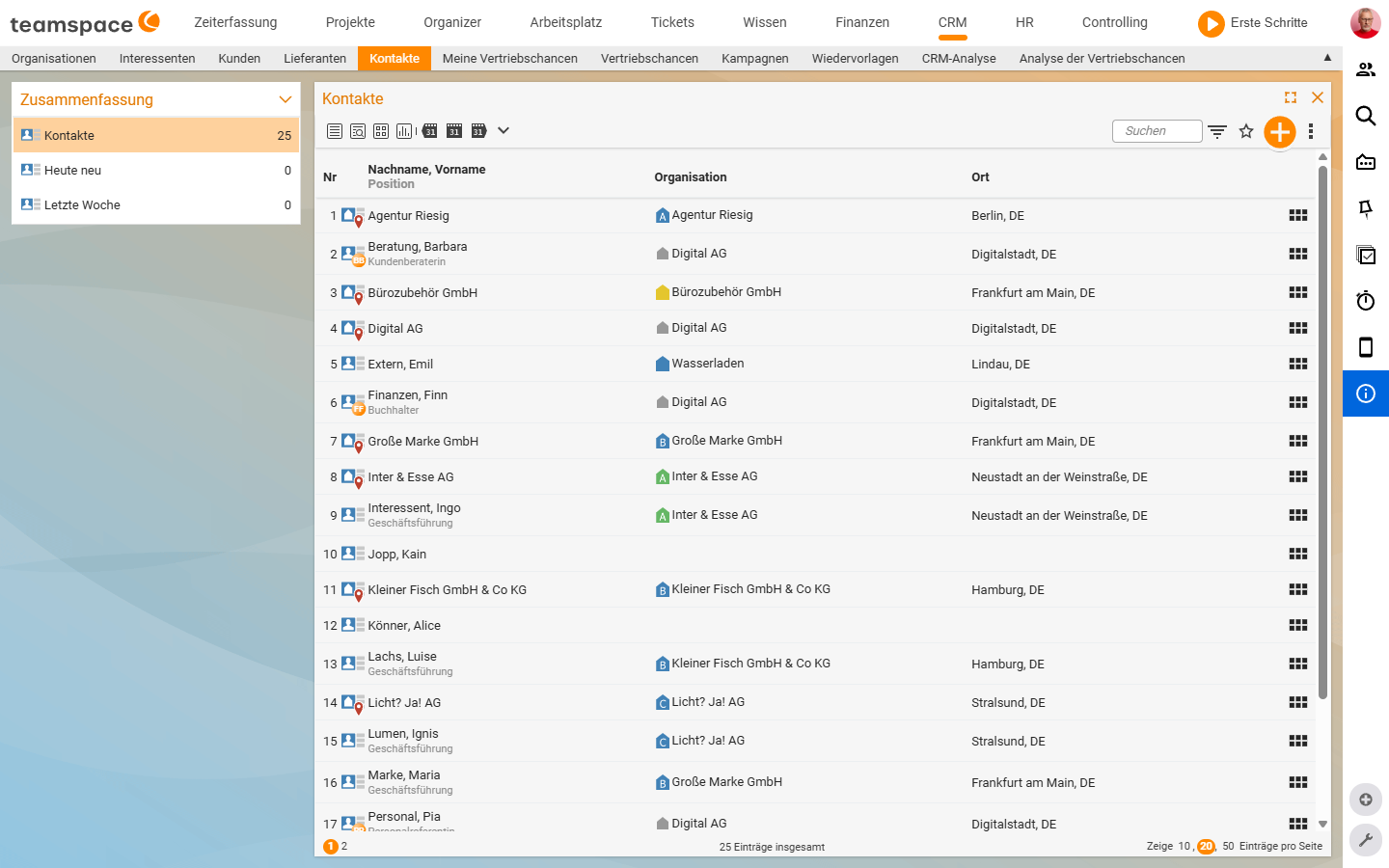
Task: Click the vertical scrollbar of the contact list
Action: [x=1322, y=432]
